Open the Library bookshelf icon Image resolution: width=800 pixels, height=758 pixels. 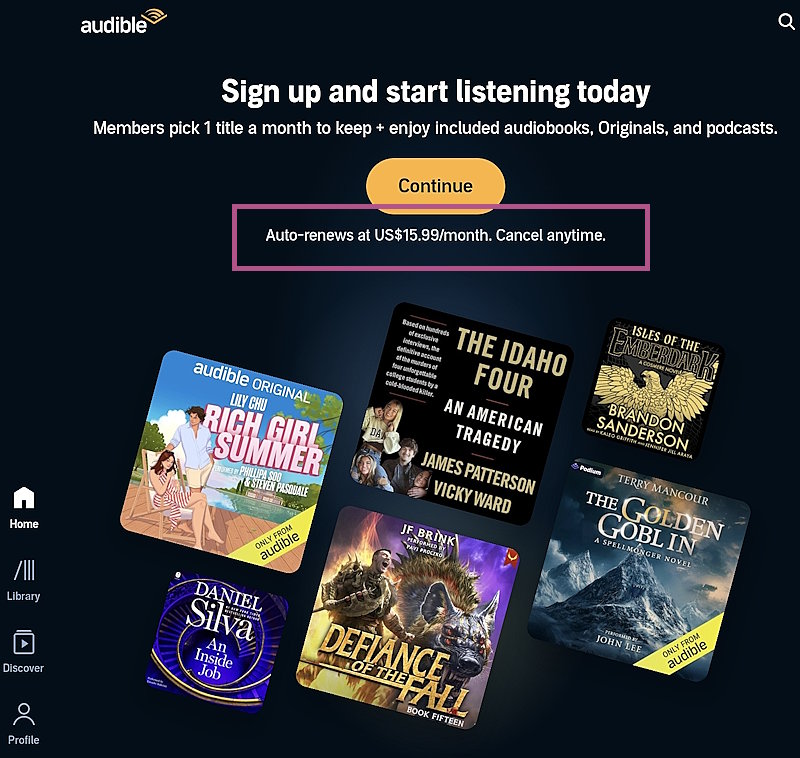point(24,570)
